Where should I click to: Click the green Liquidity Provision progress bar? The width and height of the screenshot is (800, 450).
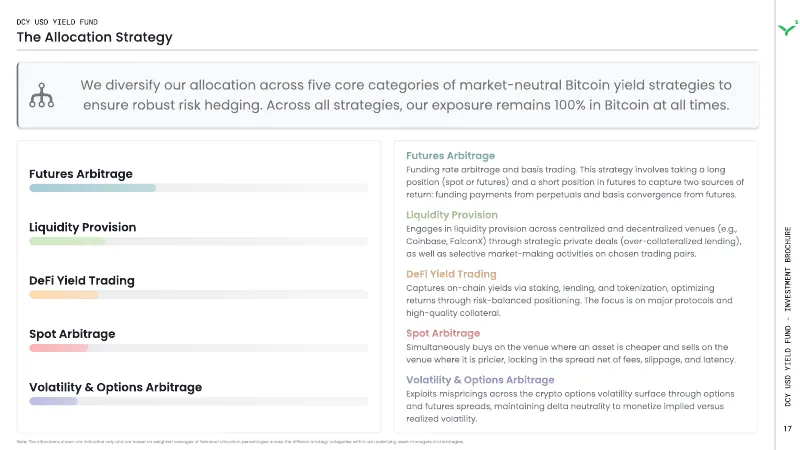click(x=67, y=241)
